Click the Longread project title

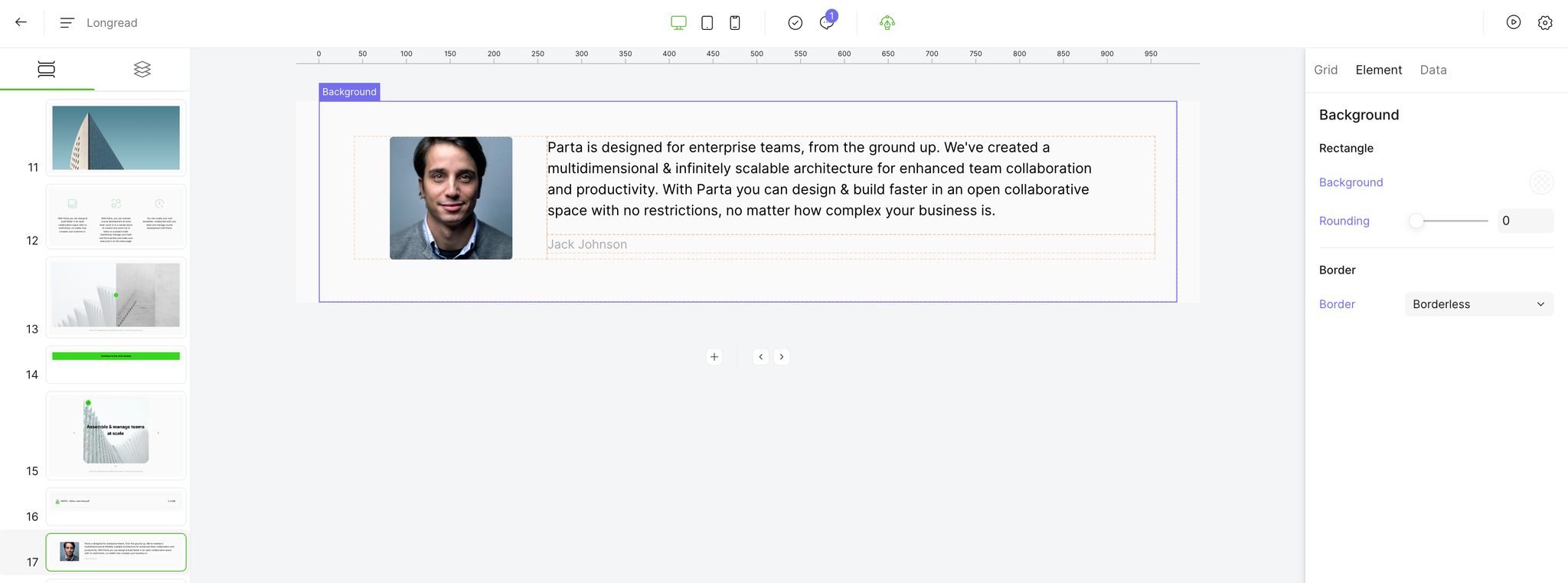[112, 23]
